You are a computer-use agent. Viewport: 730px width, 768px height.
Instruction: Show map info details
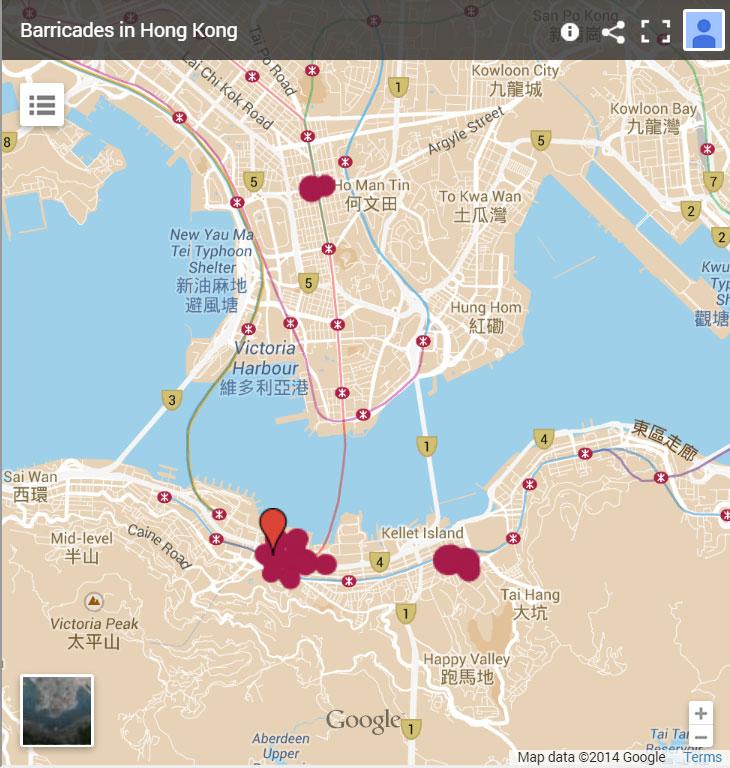pos(569,32)
